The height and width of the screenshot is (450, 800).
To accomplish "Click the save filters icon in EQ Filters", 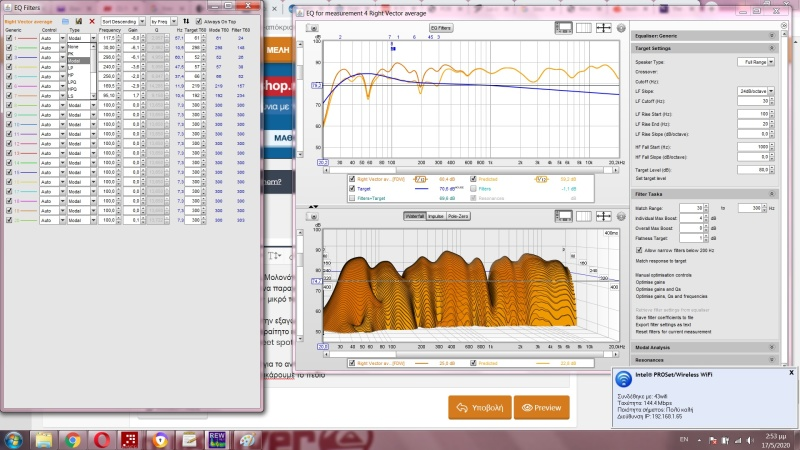I will pos(79,20).
